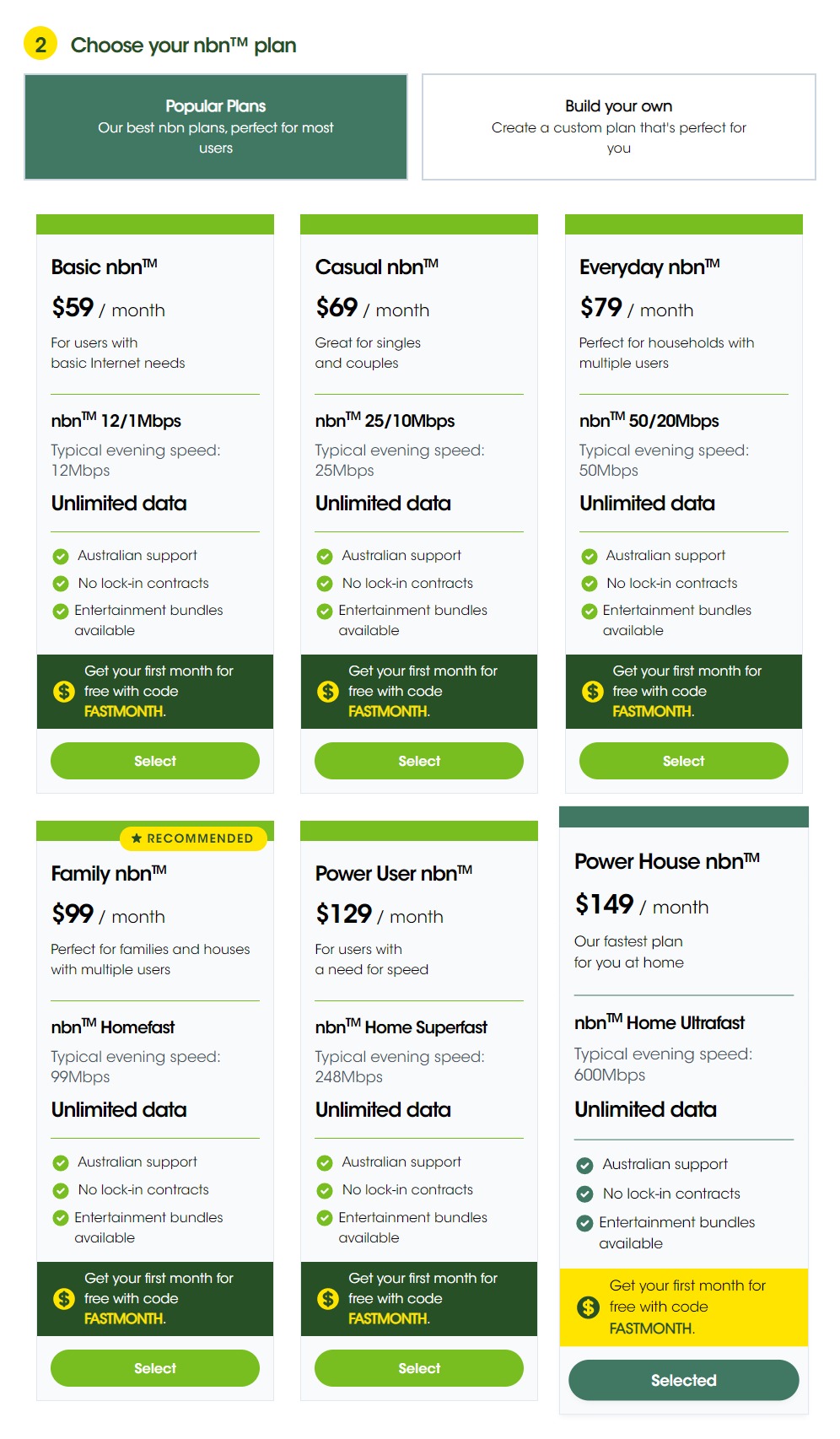Click the Selected button on Power House nbn

point(682,1380)
